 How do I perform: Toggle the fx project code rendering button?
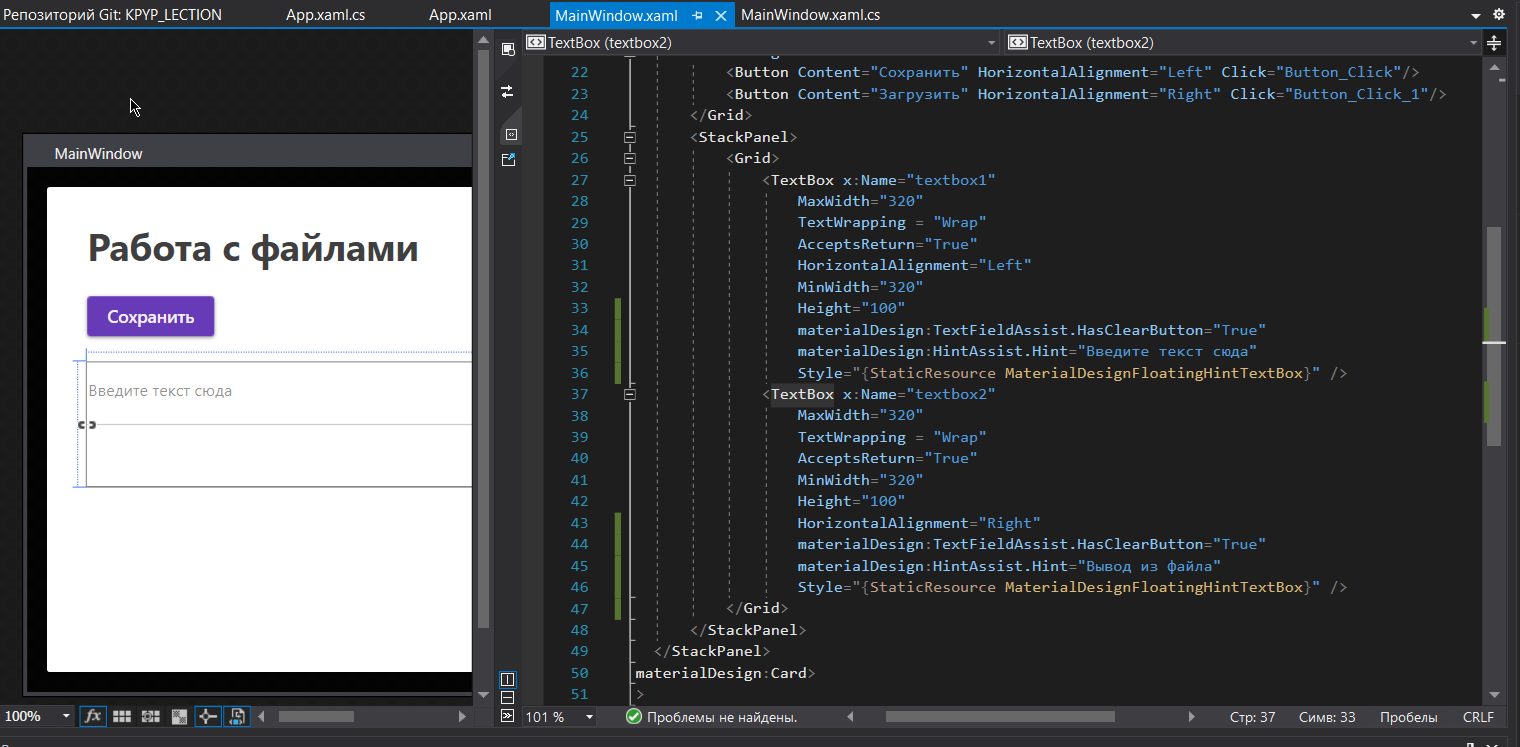coord(93,716)
